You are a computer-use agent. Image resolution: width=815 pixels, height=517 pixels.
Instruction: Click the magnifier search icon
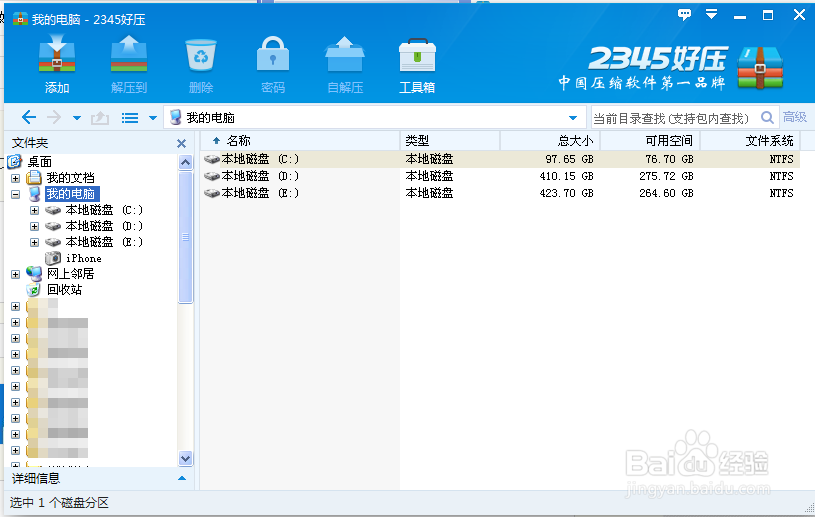click(767, 117)
